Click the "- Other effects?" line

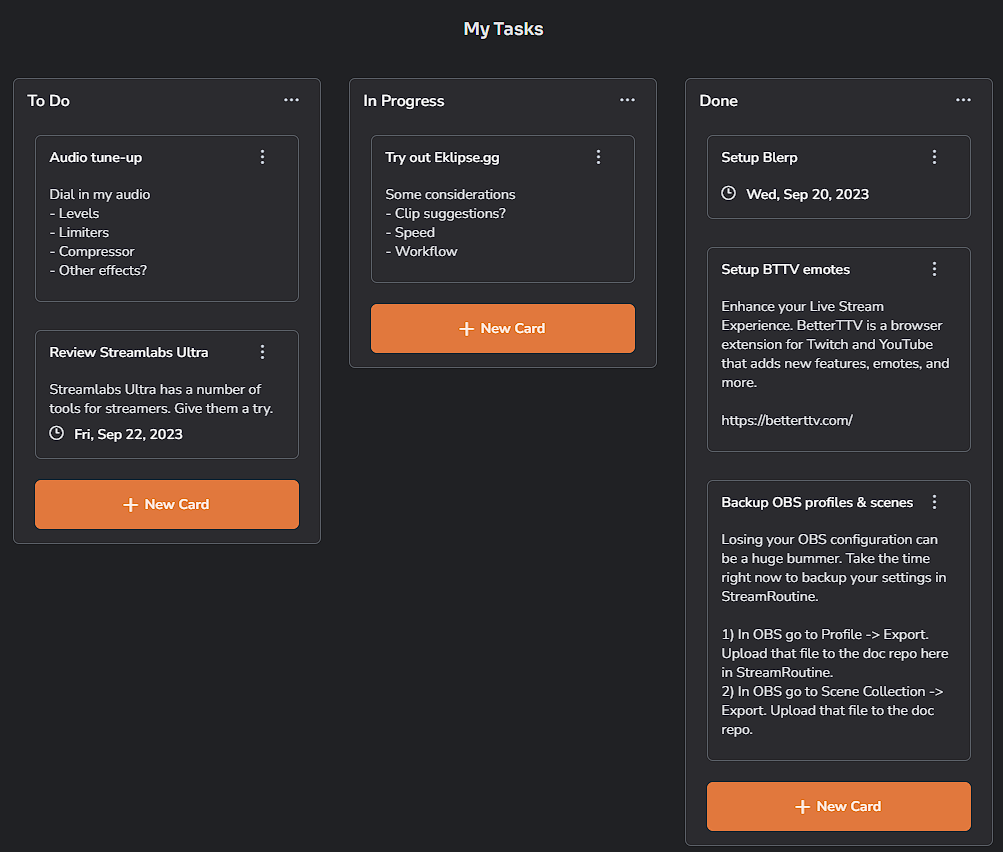pos(99,271)
